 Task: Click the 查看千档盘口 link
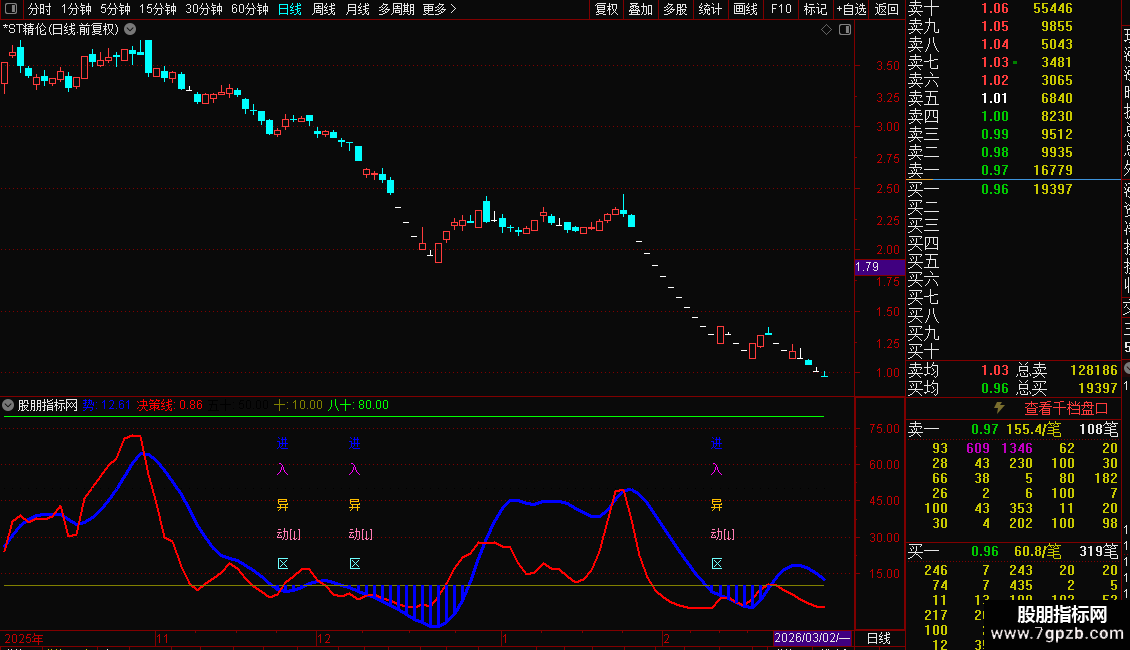(x=1066, y=408)
